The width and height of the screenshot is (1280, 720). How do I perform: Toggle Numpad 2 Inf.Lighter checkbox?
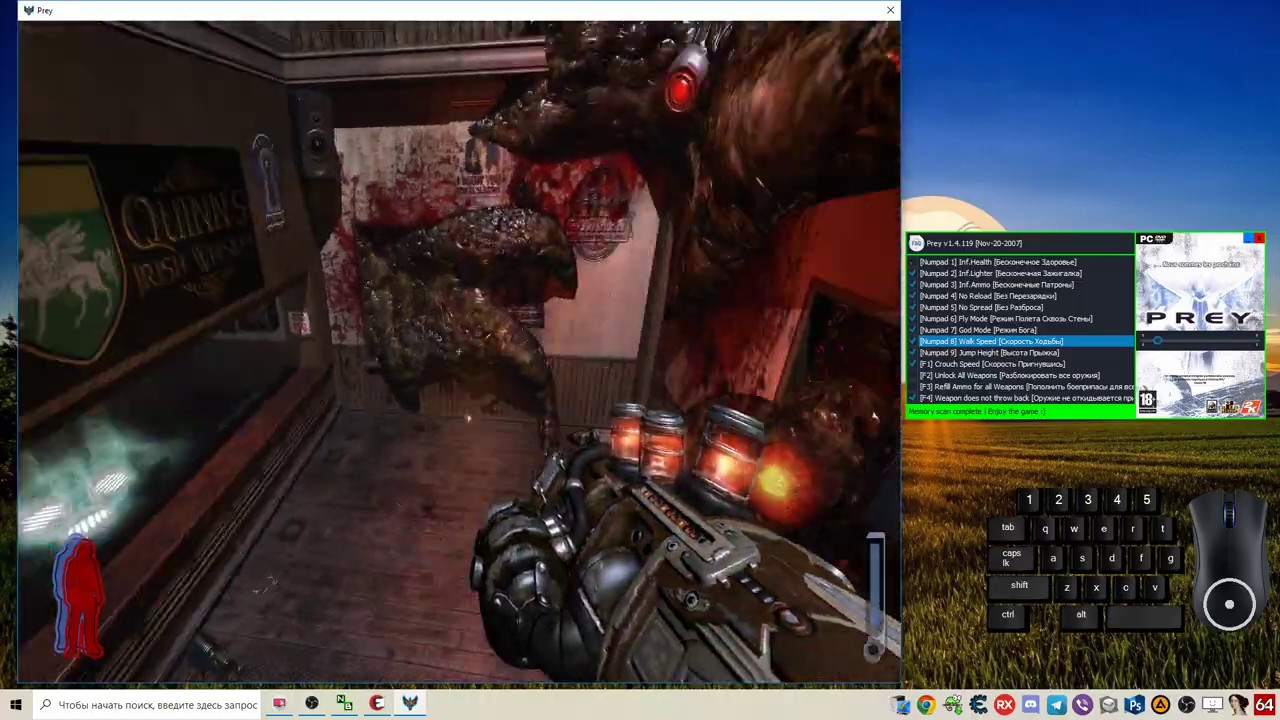point(913,273)
